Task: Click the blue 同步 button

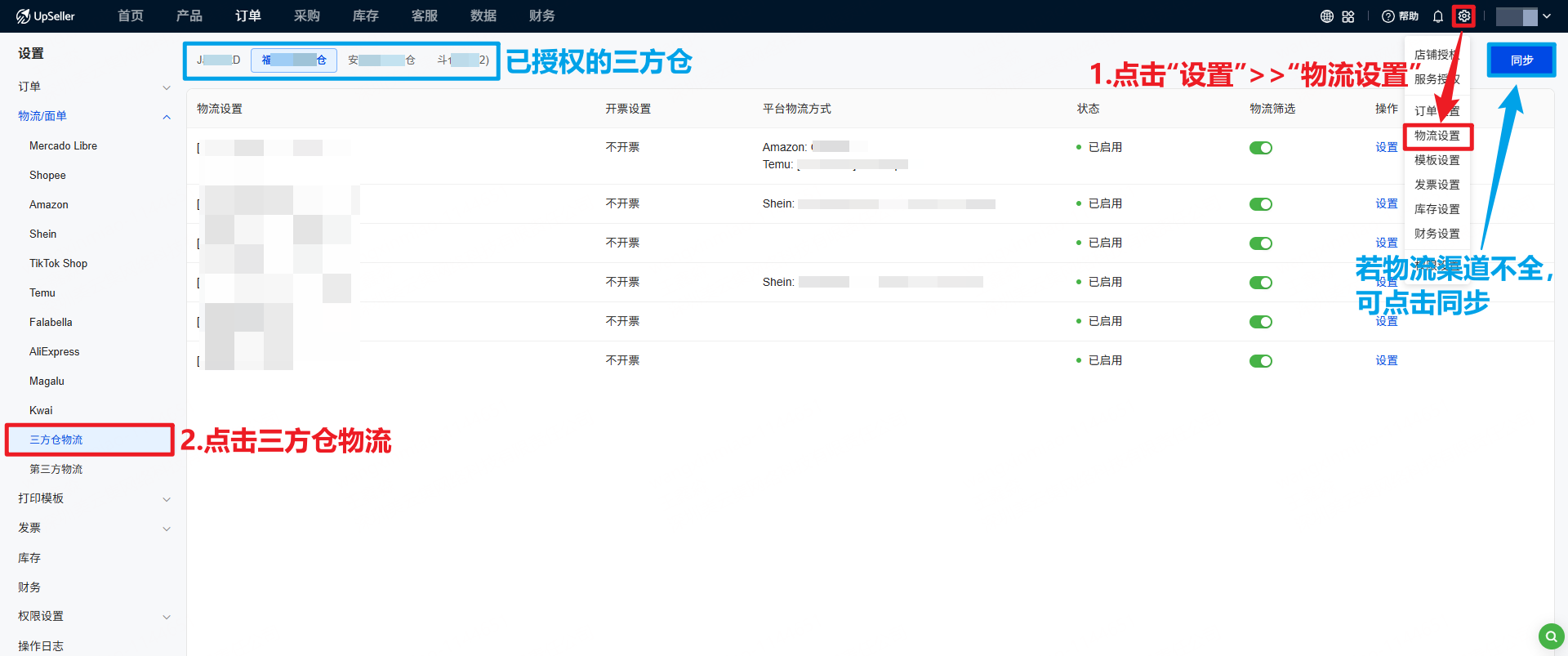Action: 1521,60
